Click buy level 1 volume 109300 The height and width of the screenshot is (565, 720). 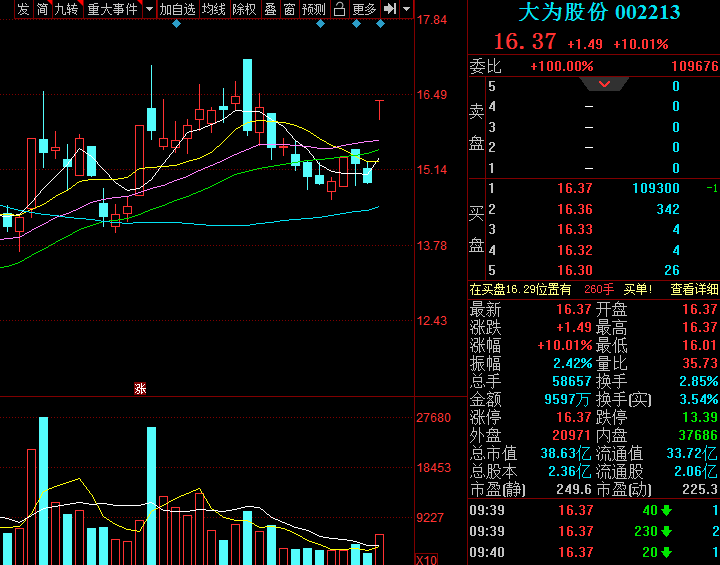656,188
